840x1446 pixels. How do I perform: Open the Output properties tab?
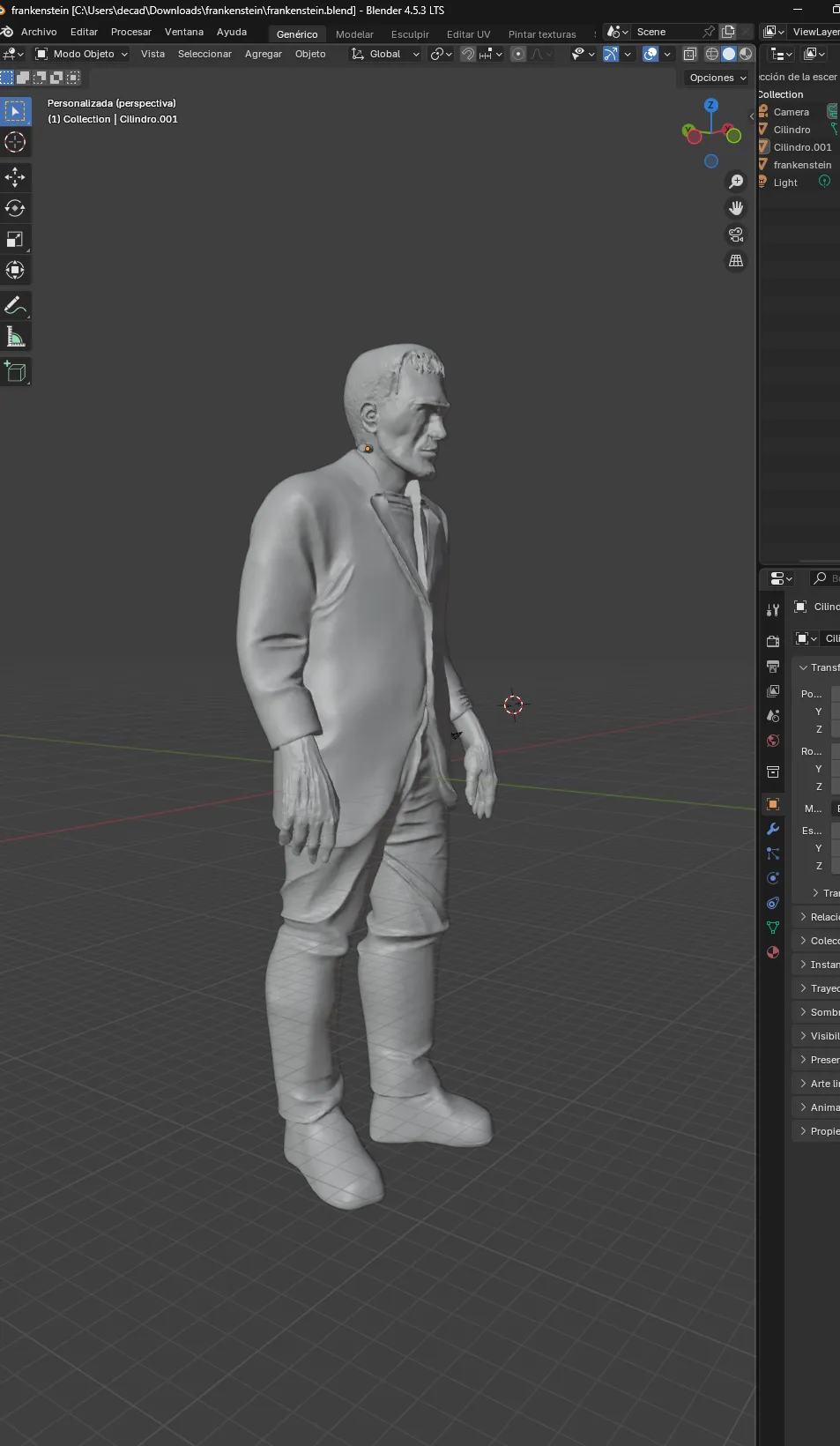coord(773,666)
